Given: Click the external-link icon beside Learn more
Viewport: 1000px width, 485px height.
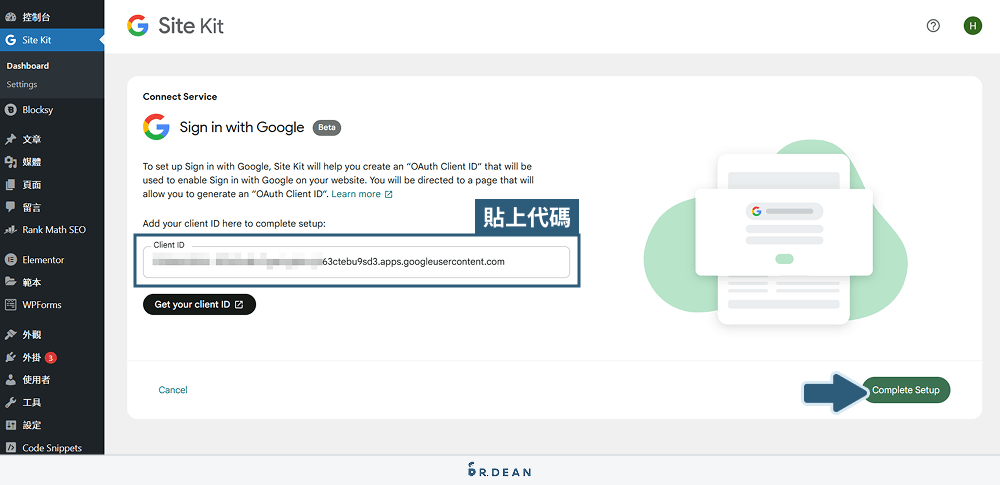Looking at the screenshot, I should pos(388,194).
